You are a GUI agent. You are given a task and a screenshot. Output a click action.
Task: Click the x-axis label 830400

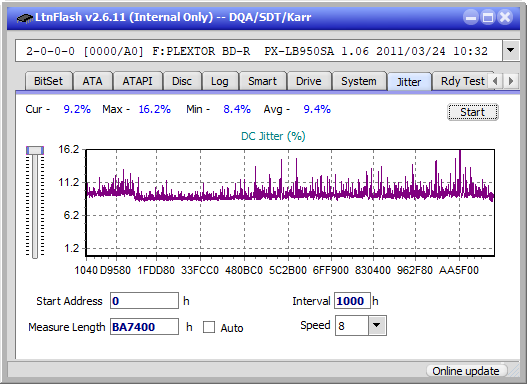373,270
